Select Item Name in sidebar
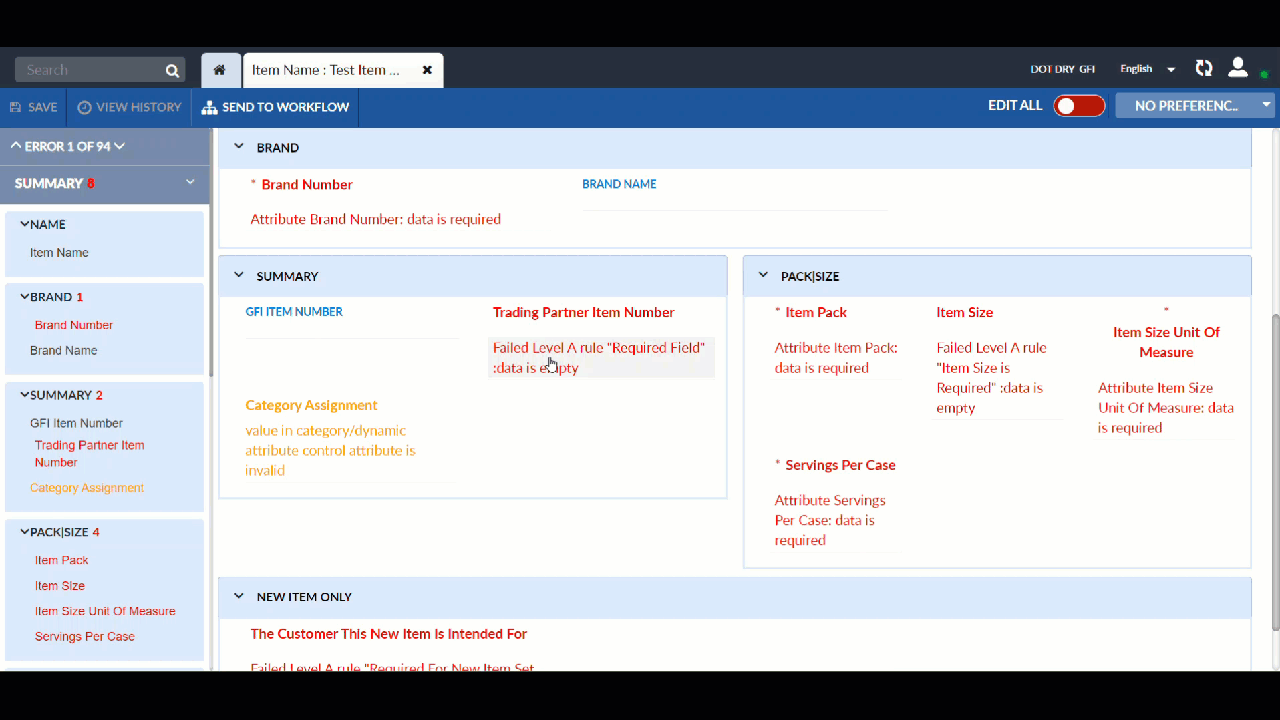 coord(59,253)
